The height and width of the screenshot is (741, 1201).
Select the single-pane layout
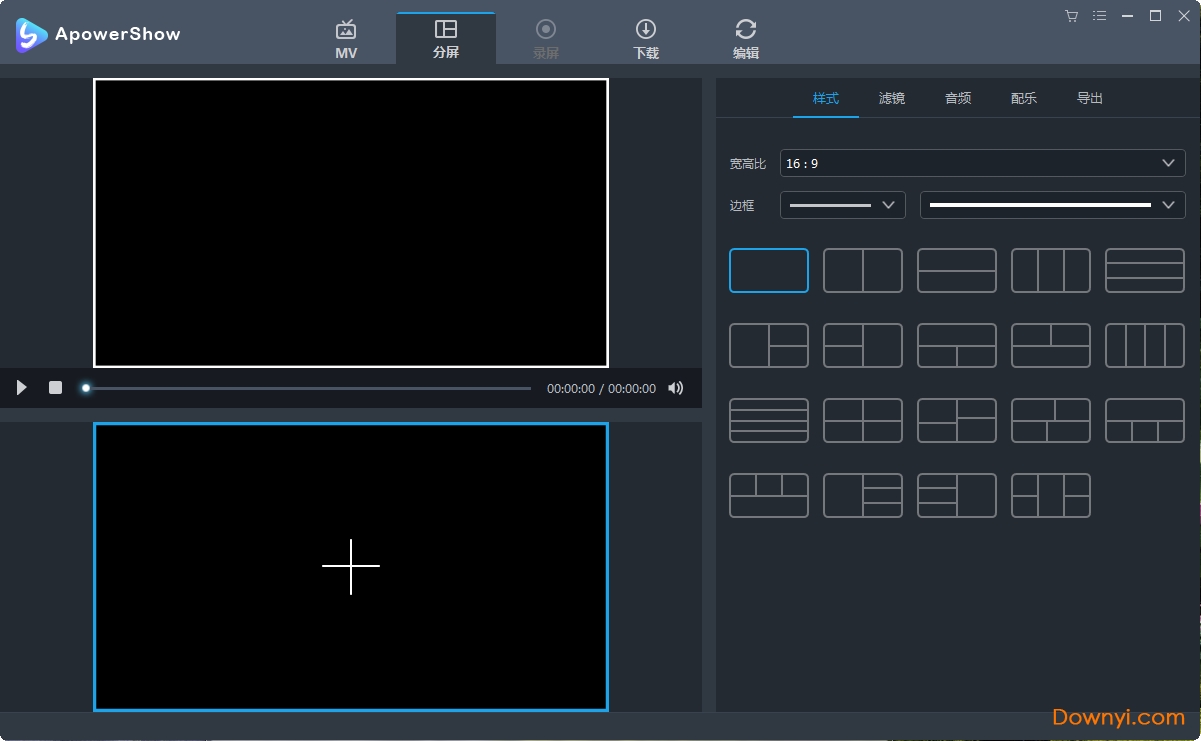click(768, 270)
